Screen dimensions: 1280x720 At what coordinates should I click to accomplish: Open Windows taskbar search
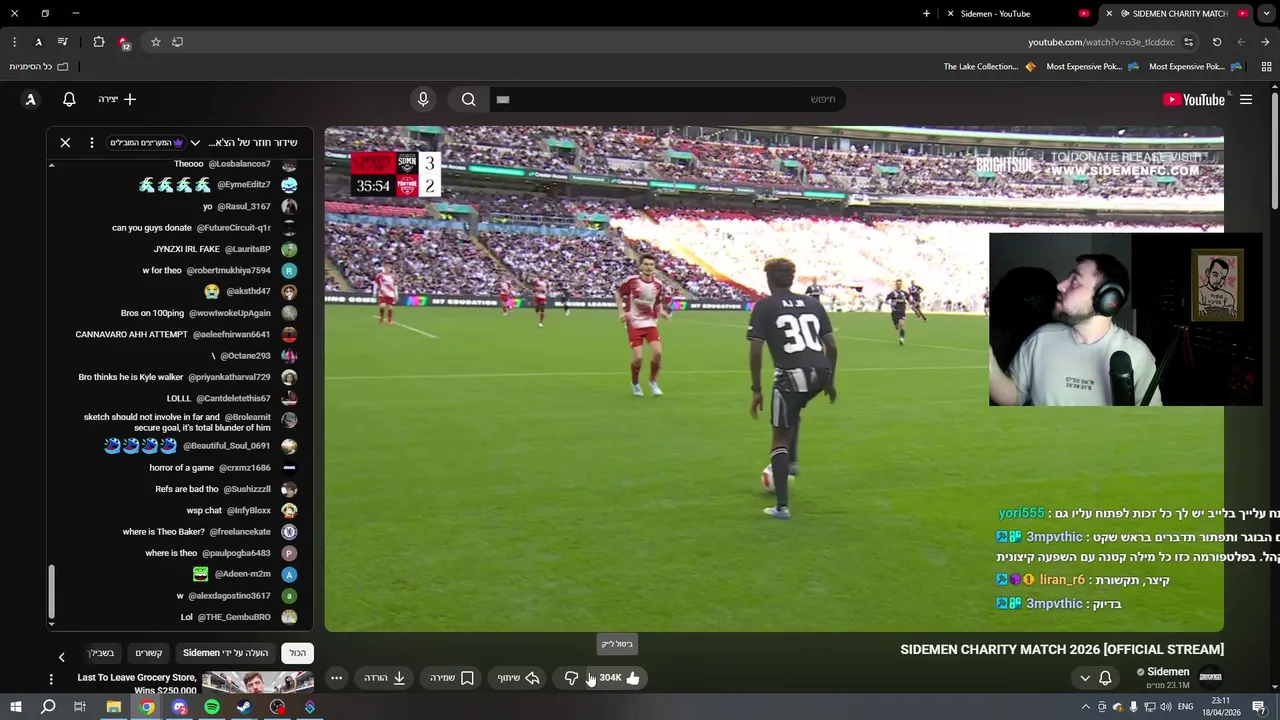pos(48,707)
